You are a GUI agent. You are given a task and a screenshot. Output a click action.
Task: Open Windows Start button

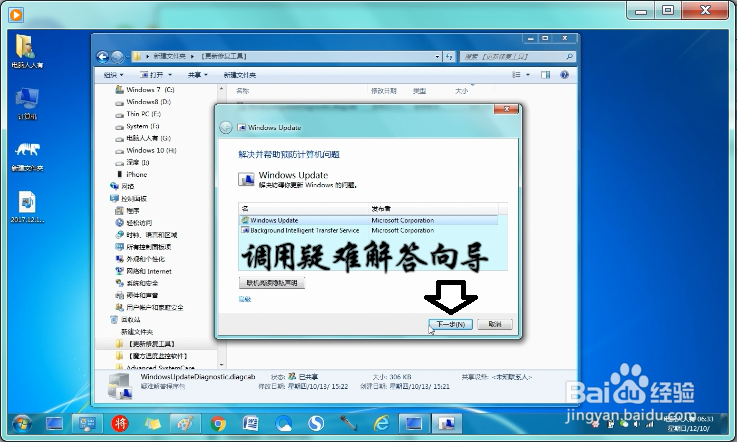[x=22, y=424]
